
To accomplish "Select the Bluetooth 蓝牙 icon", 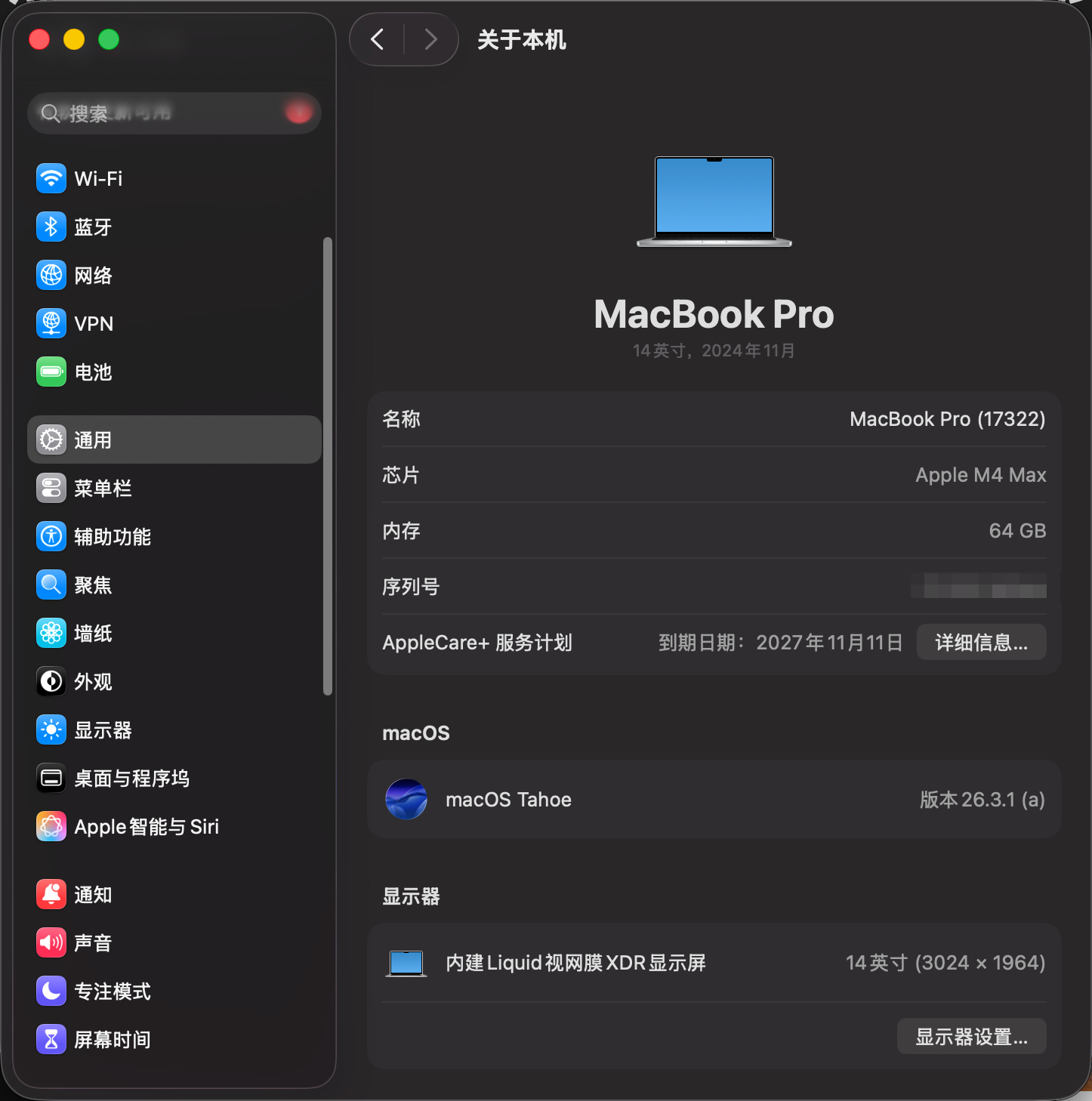I will click(51, 227).
